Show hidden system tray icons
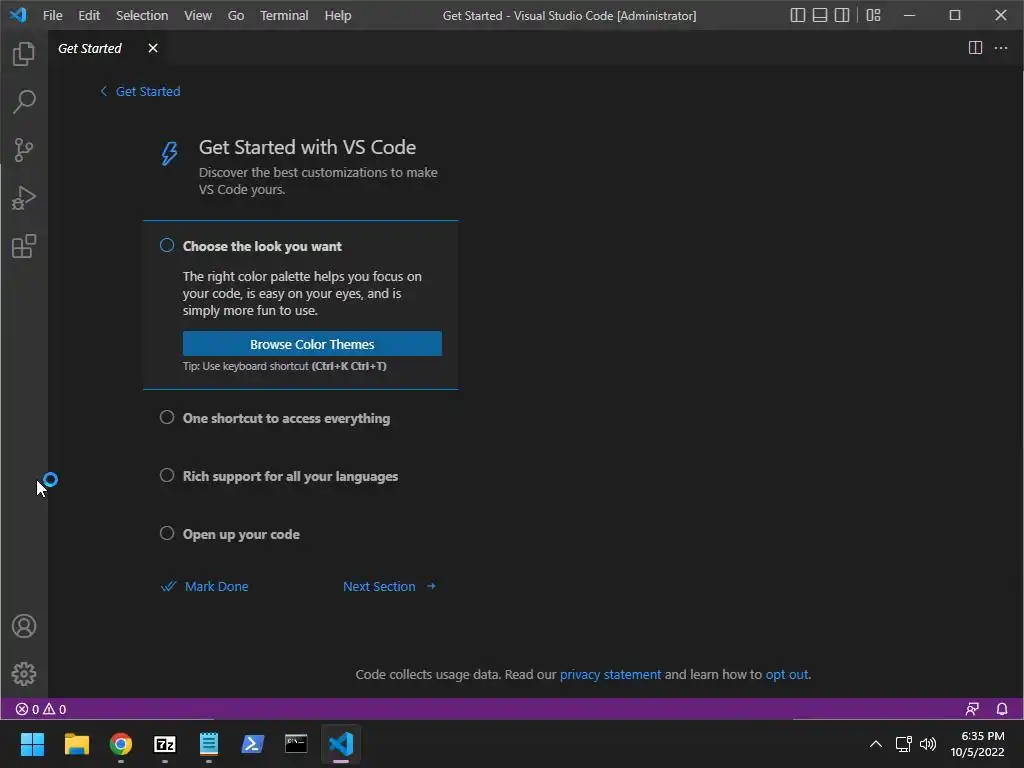This screenshot has width=1024, height=768. (x=876, y=744)
